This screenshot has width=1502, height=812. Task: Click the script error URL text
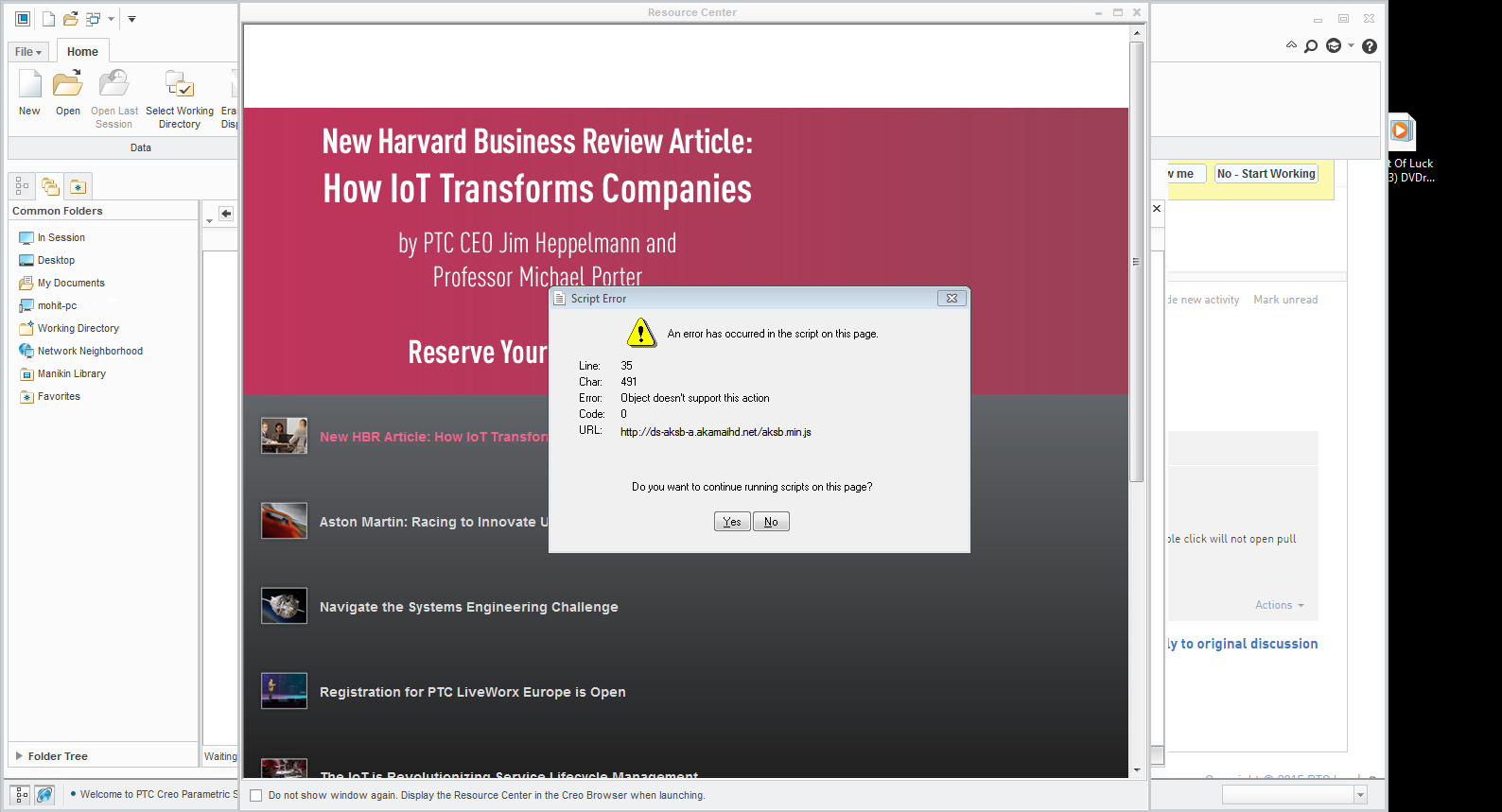[x=716, y=432]
